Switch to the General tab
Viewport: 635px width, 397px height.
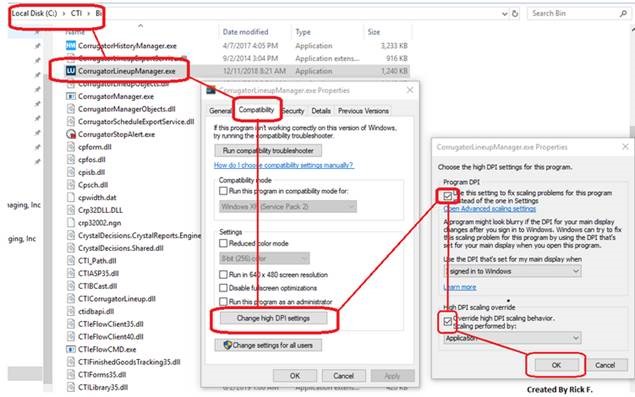pyautogui.click(x=220, y=111)
